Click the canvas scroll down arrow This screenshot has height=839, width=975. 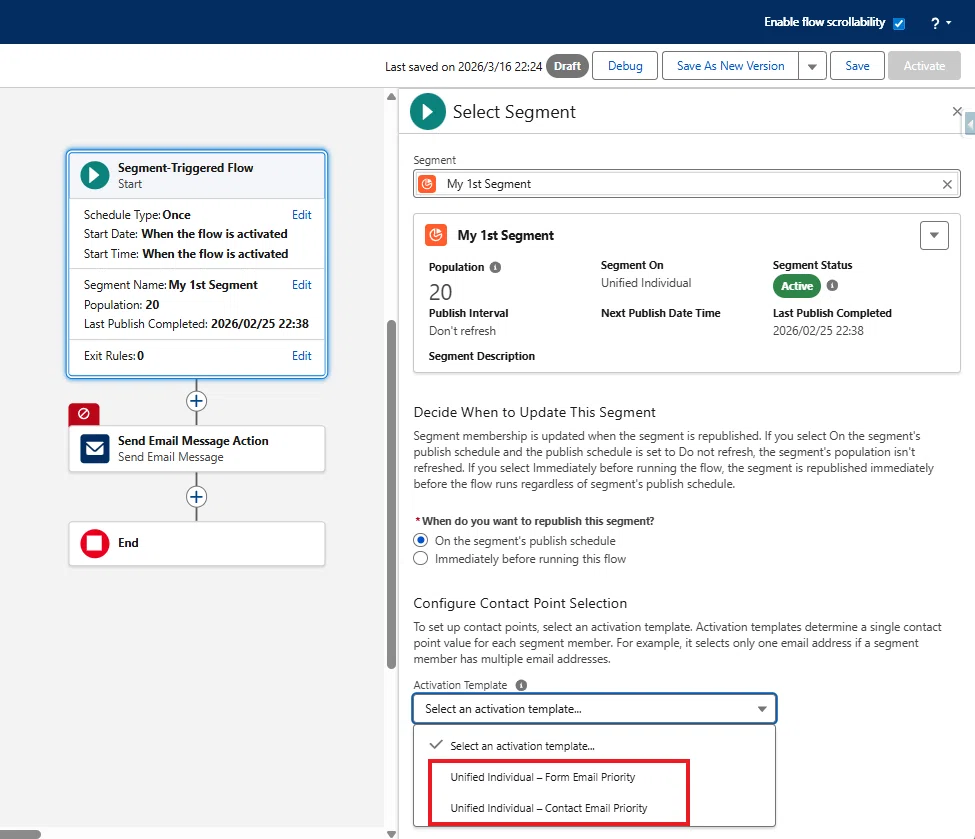(x=391, y=834)
